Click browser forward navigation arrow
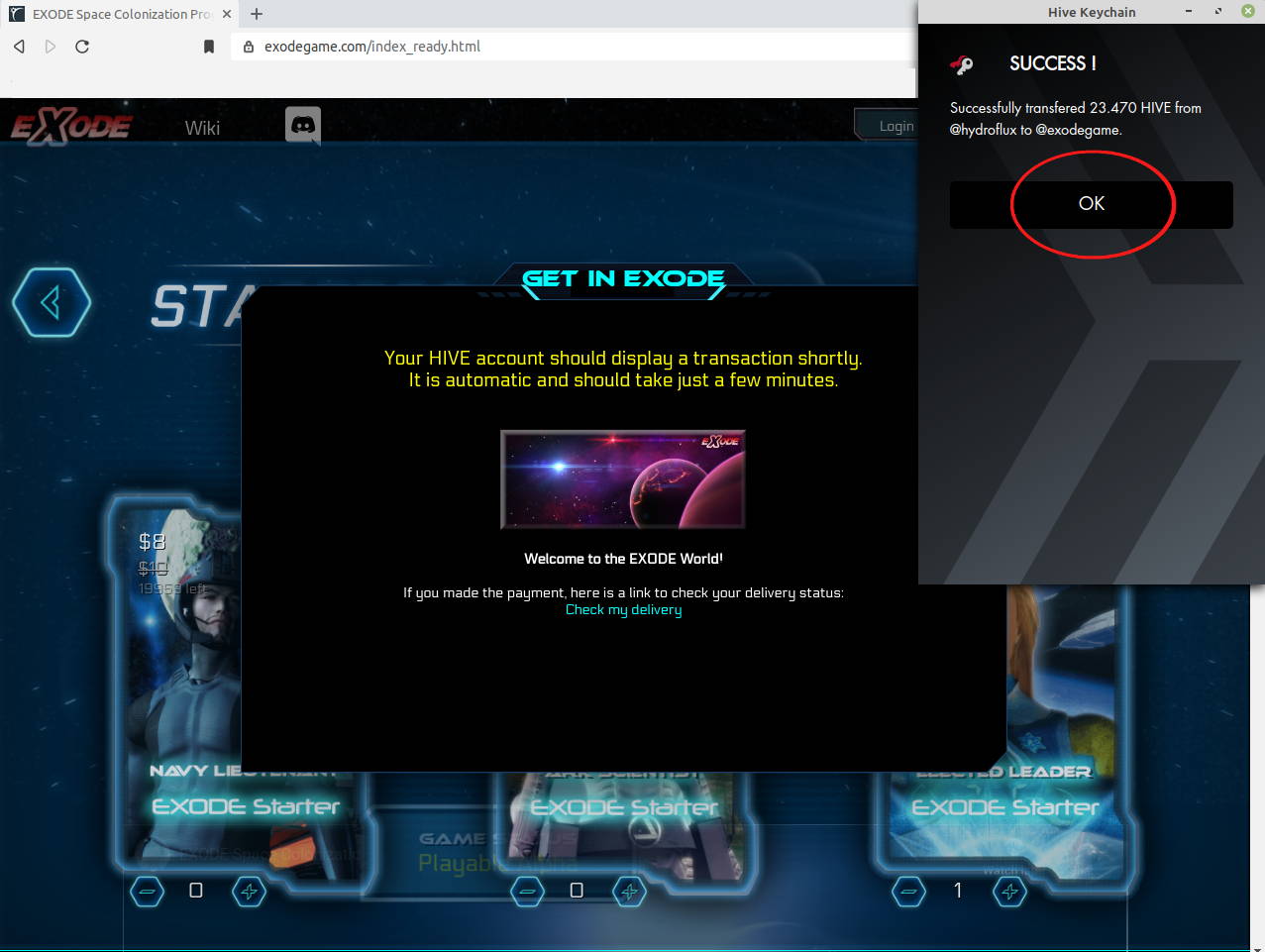Image resolution: width=1265 pixels, height=952 pixels. pyautogui.click(x=51, y=47)
